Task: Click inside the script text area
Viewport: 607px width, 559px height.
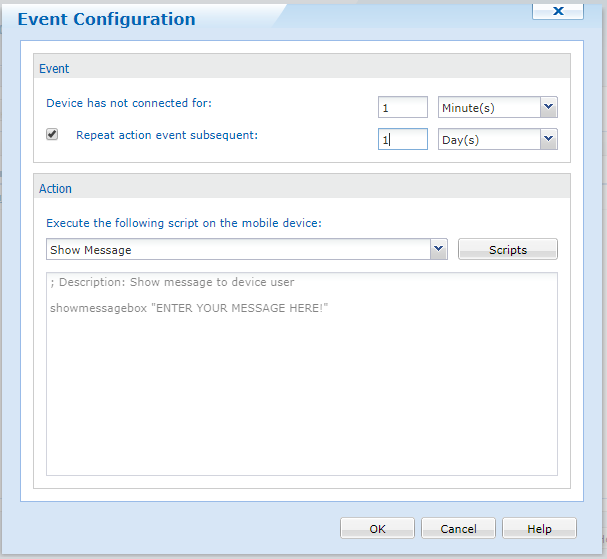Action: pyautogui.click(x=300, y=400)
